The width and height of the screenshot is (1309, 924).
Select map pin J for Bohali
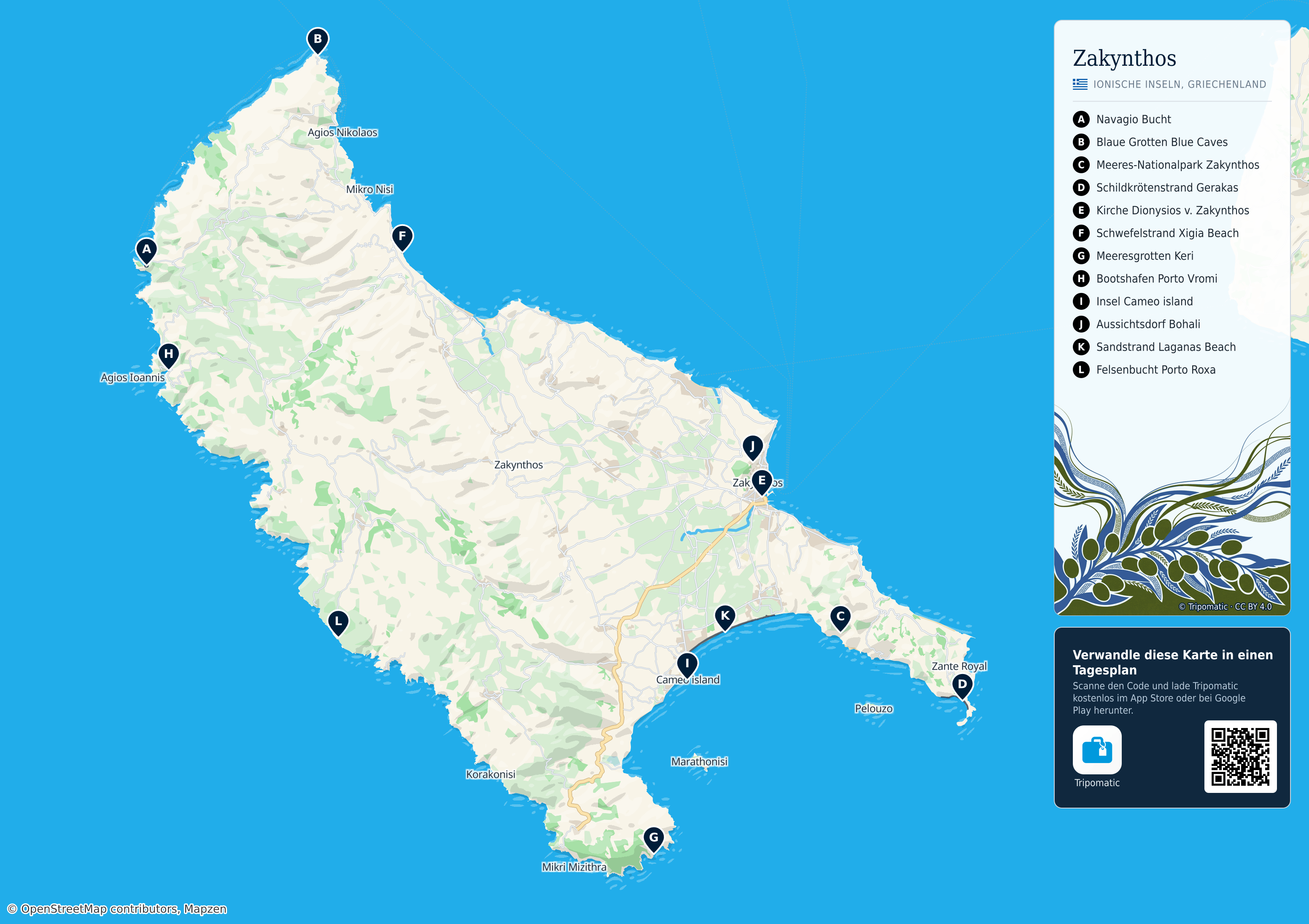(x=753, y=448)
